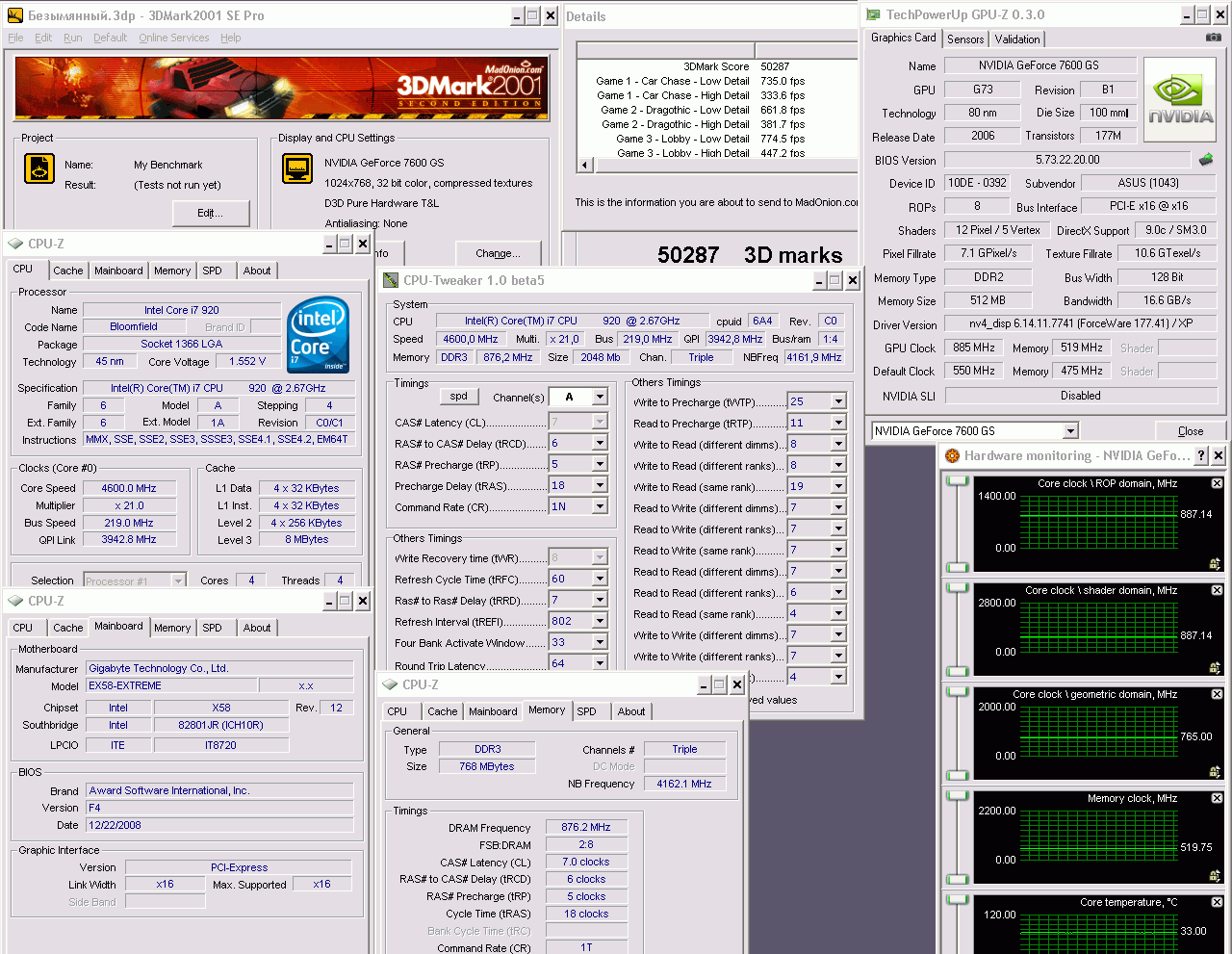Click the CPU-Z Memory window title icon

click(390, 684)
